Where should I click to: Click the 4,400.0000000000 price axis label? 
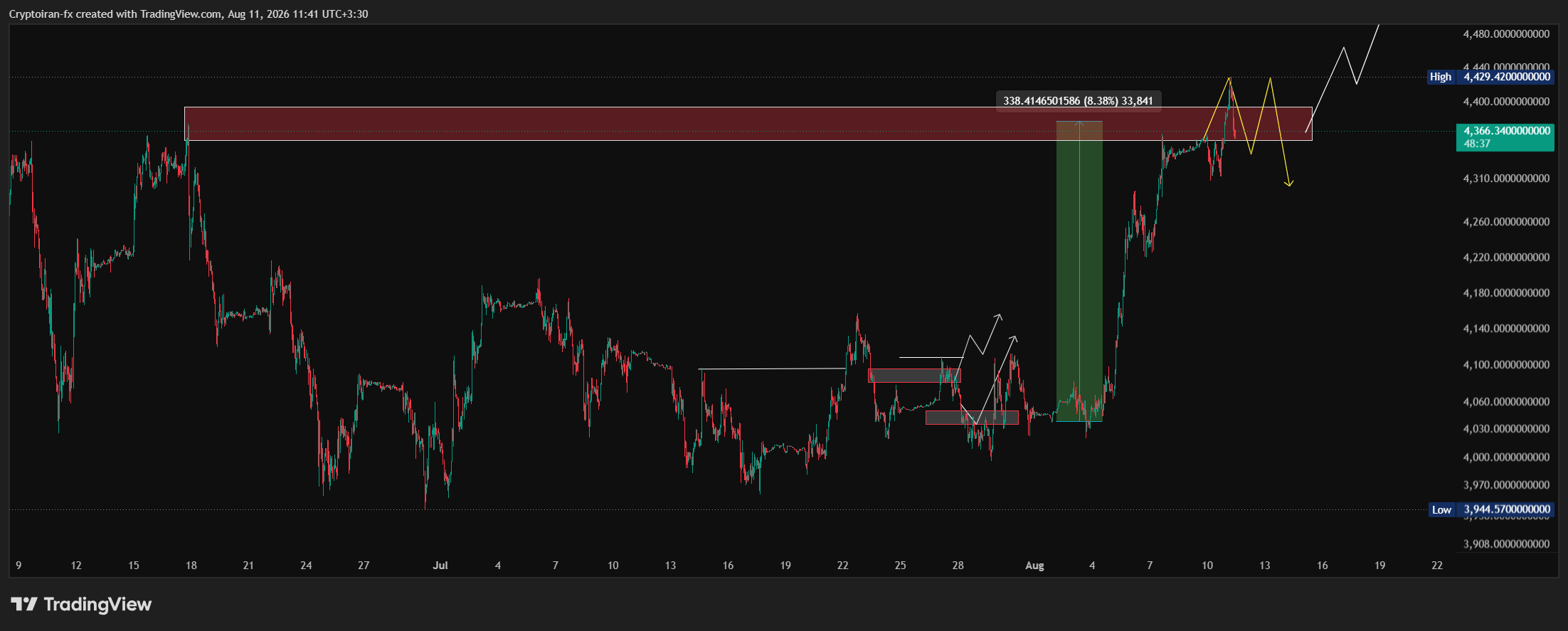(x=1506, y=102)
